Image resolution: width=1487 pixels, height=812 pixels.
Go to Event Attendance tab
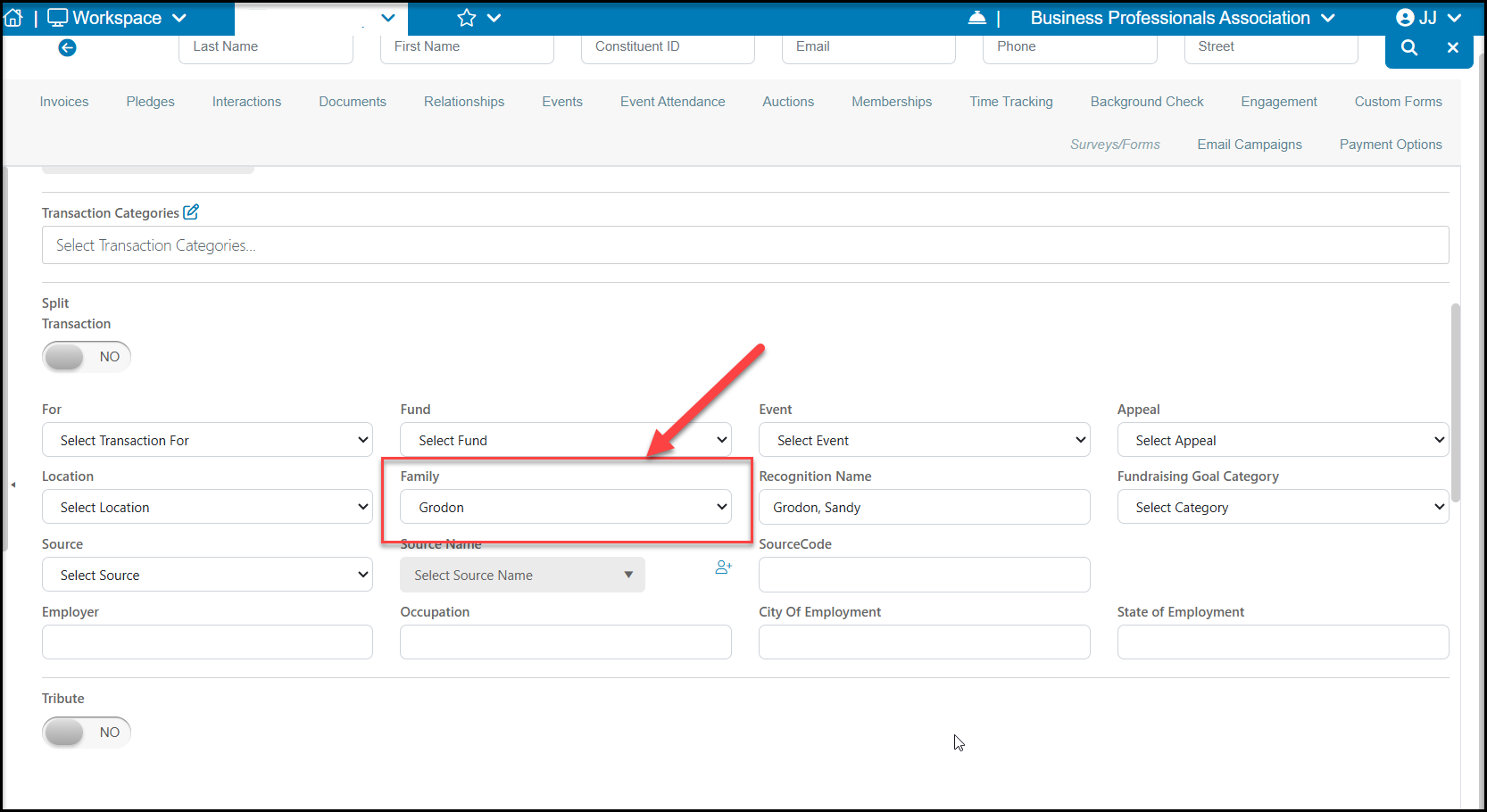coord(673,102)
